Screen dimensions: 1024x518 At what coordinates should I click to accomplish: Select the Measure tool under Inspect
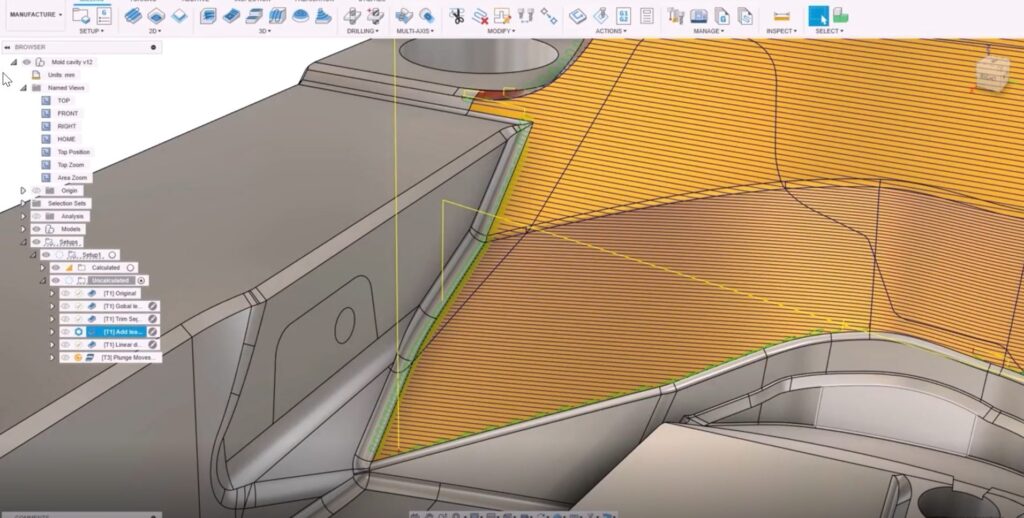(x=781, y=16)
